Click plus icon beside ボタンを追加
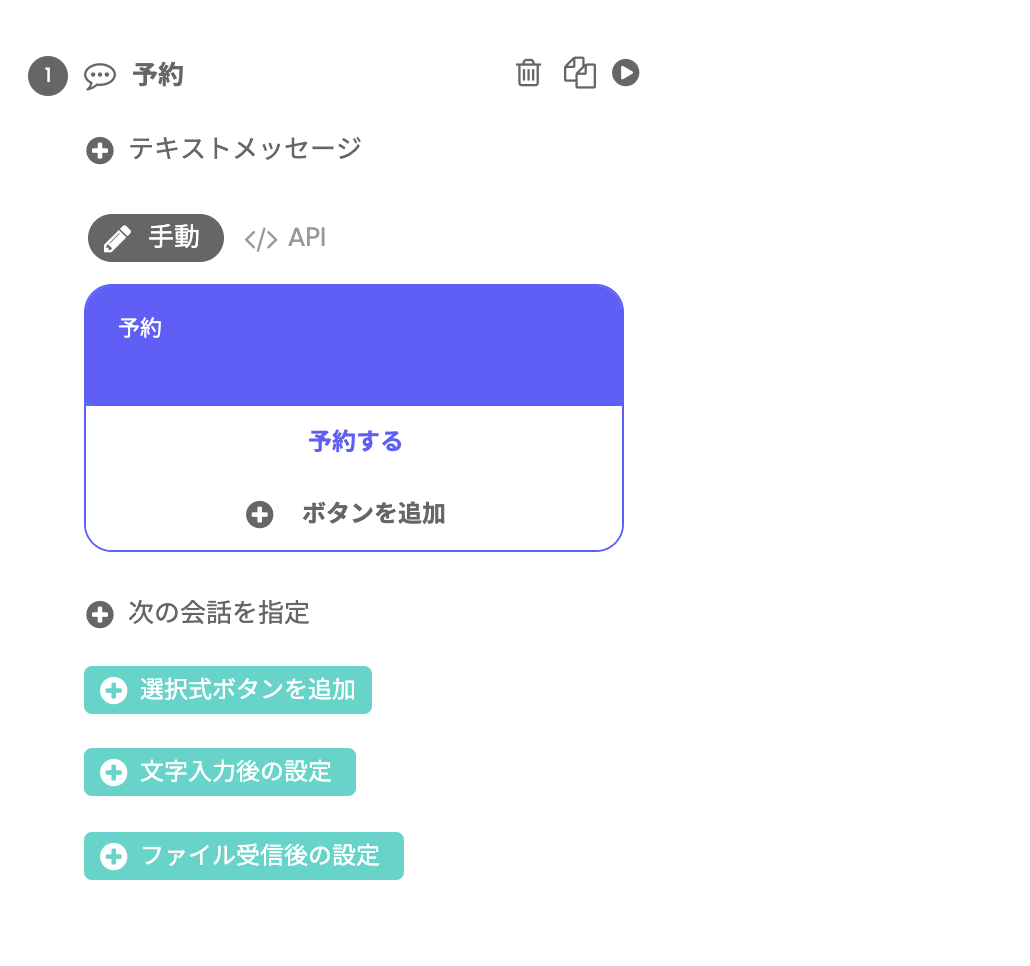1030x966 pixels. [x=259, y=514]
